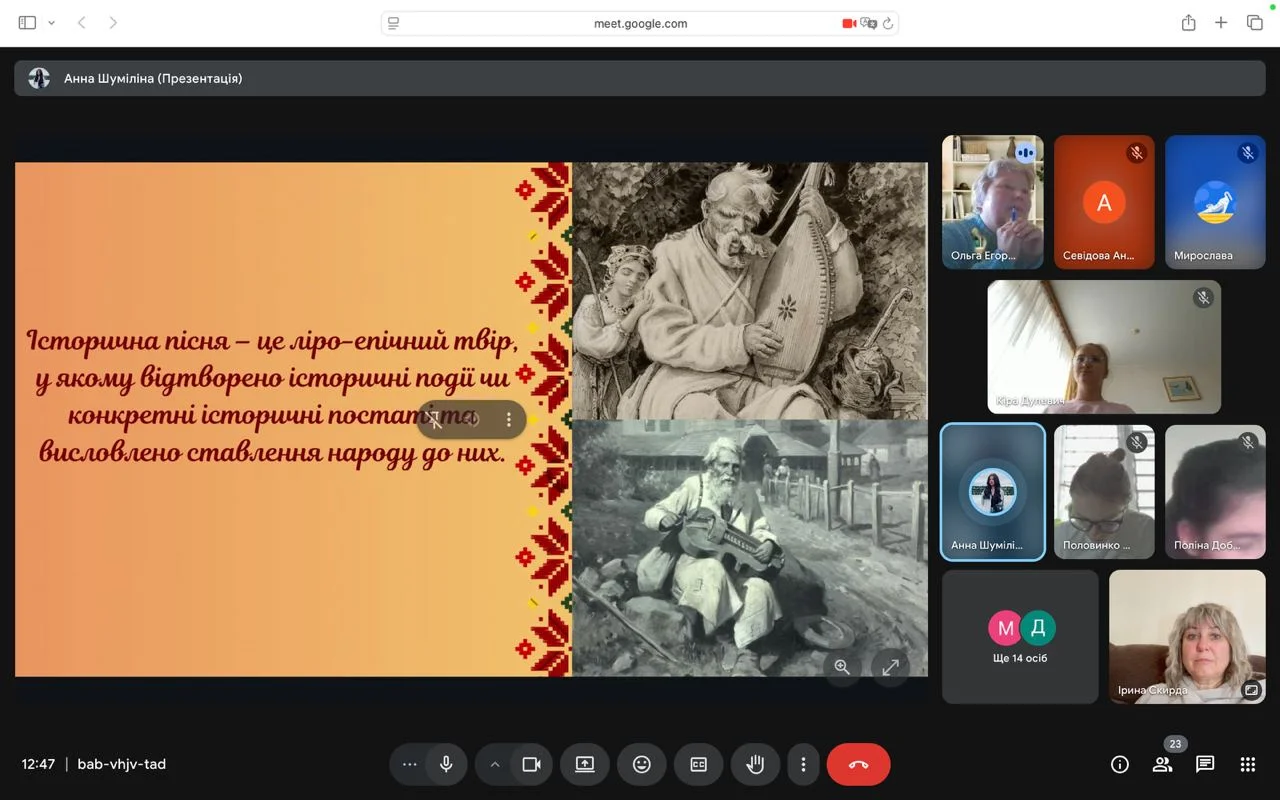
Task: Open audio settings three-dot menu beside microphone
Action: [409, 765]
